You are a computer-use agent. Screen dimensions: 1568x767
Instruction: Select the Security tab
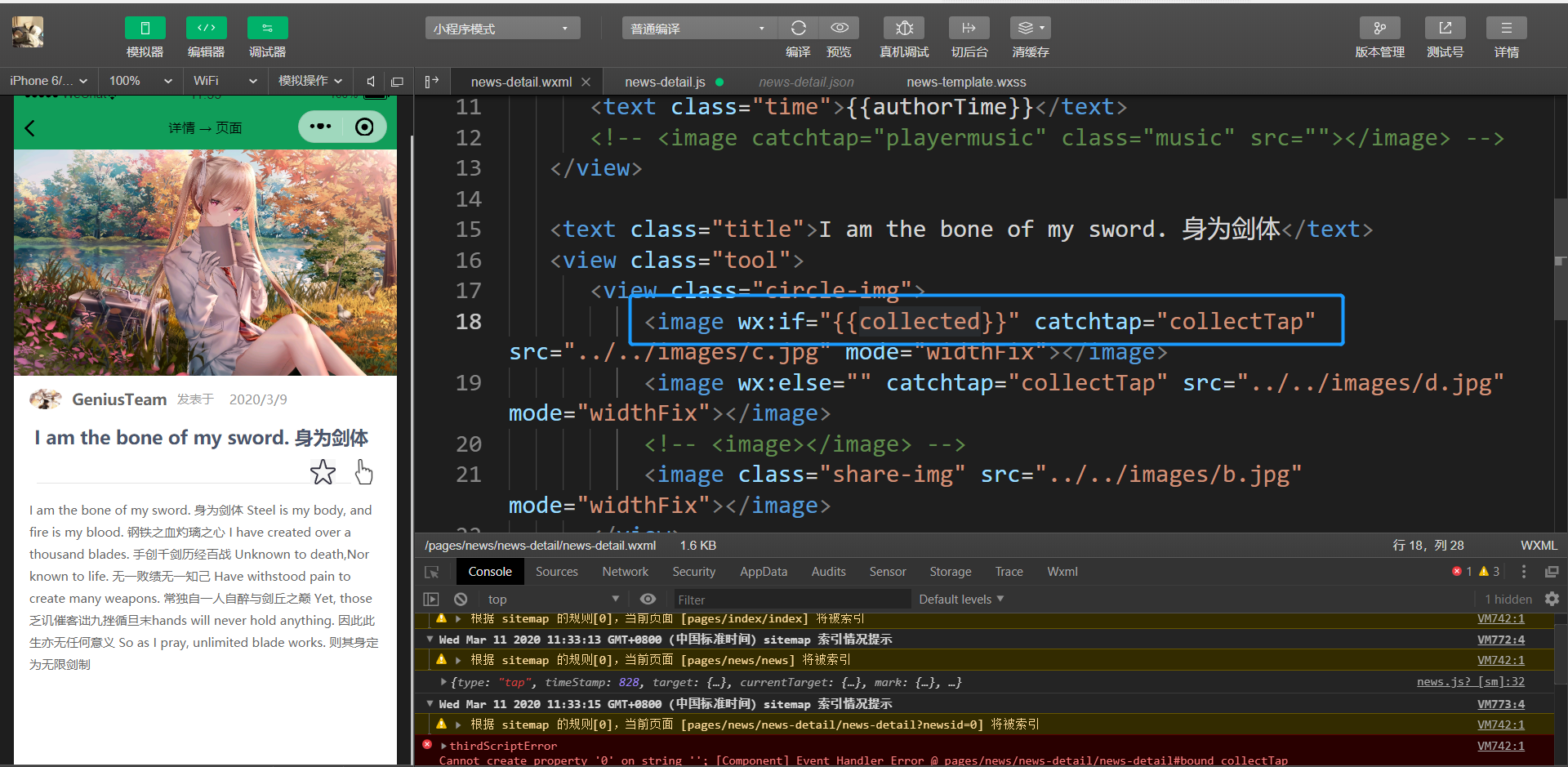694,572
